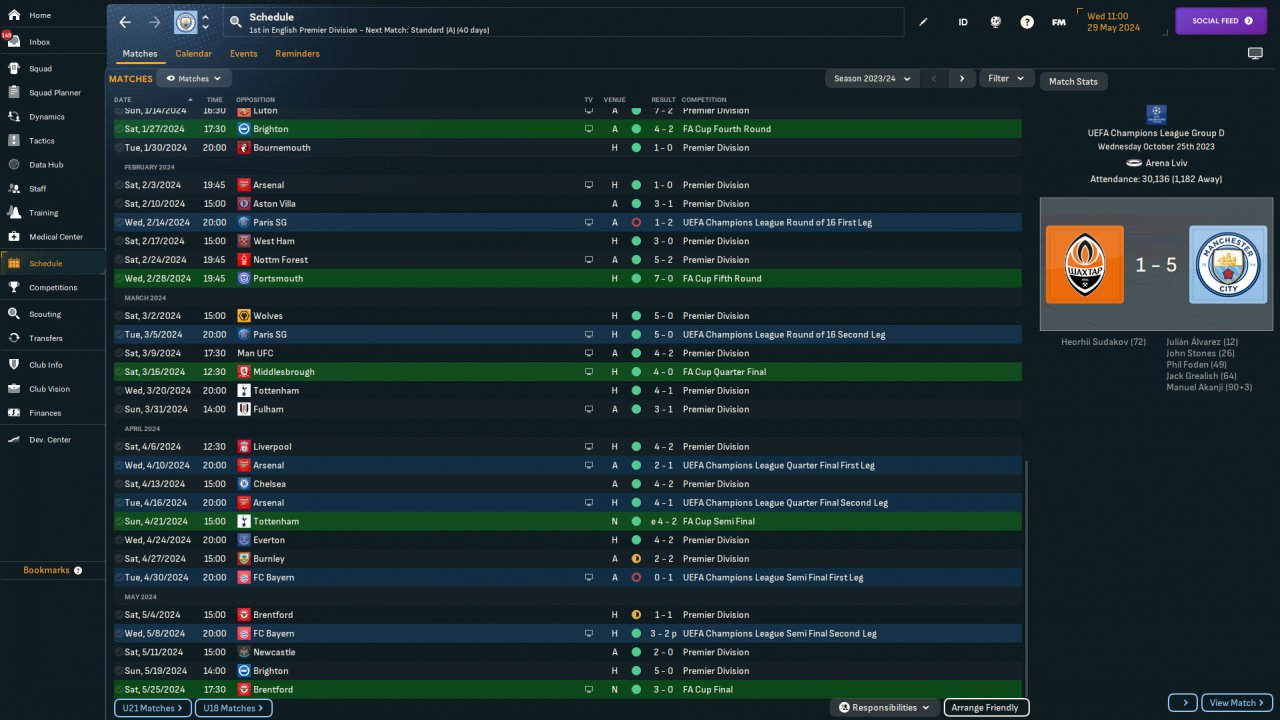Open U18 Matches
Screen dimensions: 1280x720
pos(233,708)
